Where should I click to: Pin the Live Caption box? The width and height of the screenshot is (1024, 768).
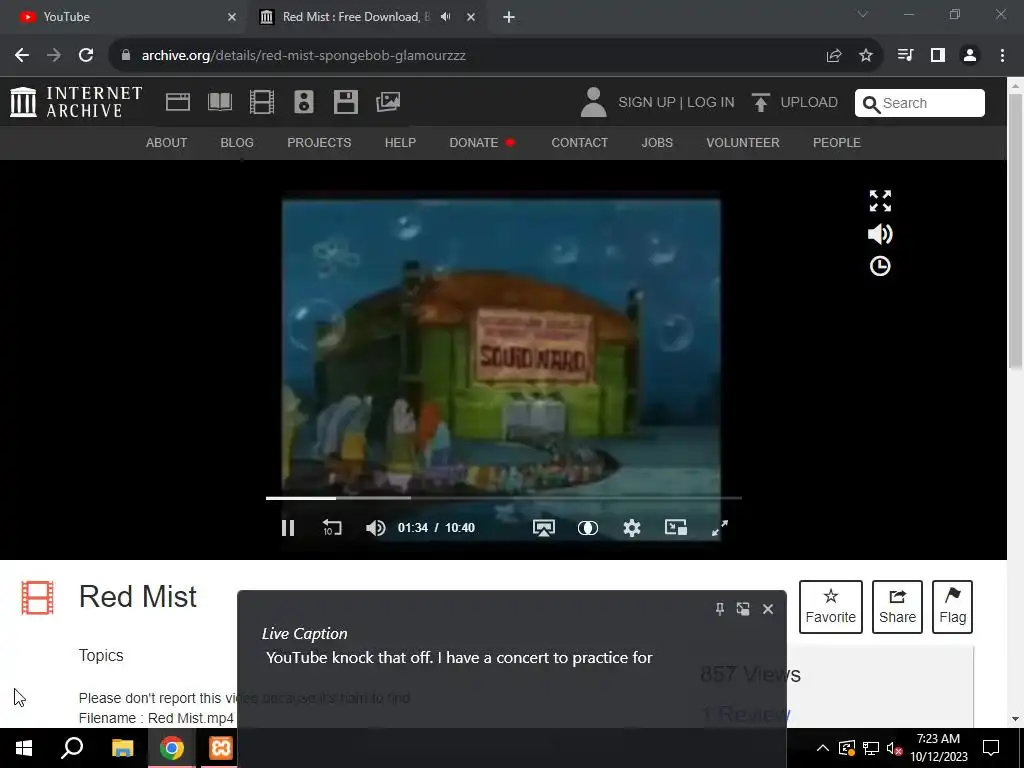[720, 609]
